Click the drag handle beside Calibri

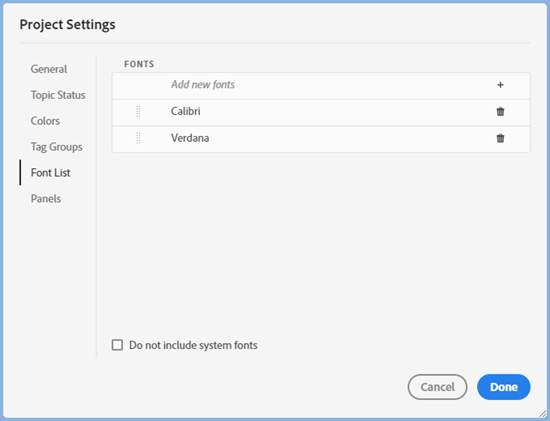pyautogui.click(x=138, y=112)
